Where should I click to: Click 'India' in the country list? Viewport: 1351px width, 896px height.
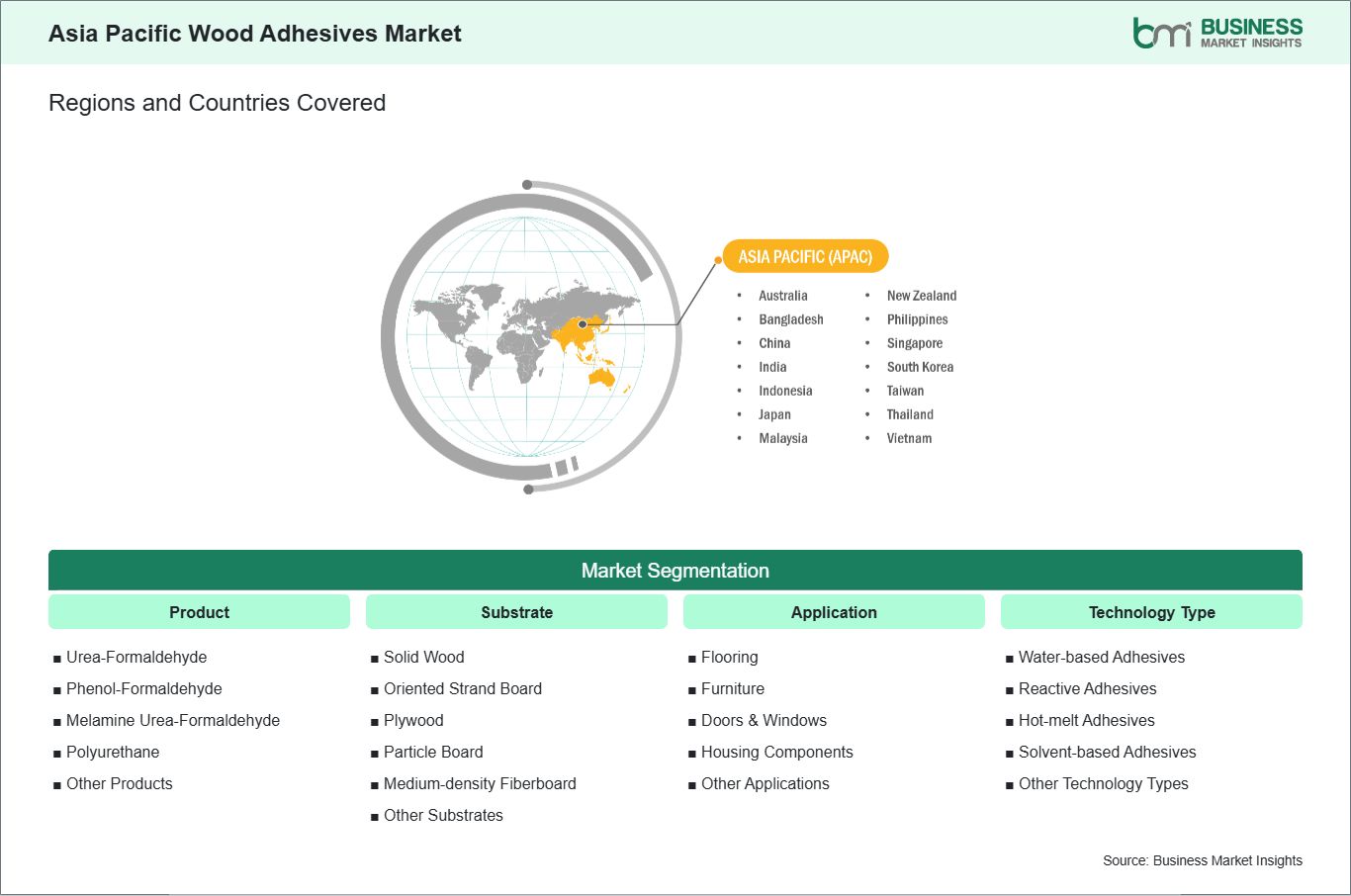click(772, 367)
